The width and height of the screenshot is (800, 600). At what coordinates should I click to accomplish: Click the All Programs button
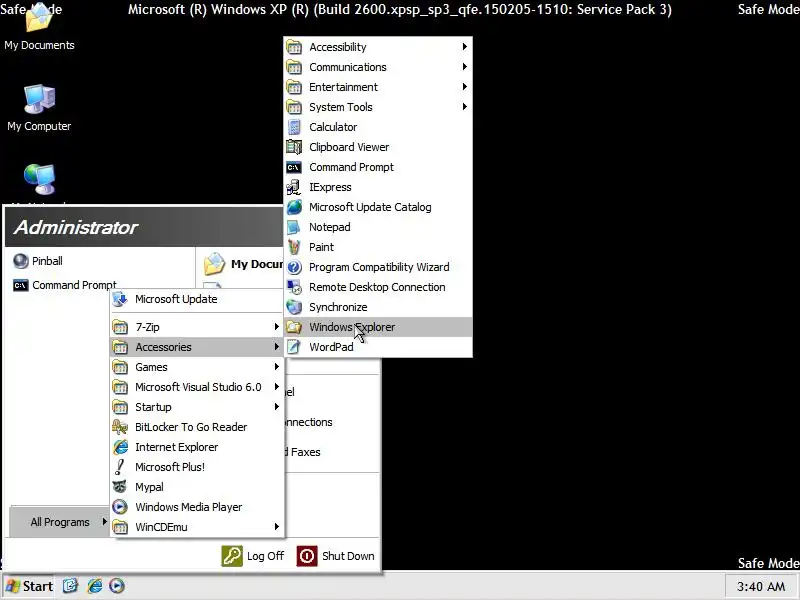tap(60, 522)
